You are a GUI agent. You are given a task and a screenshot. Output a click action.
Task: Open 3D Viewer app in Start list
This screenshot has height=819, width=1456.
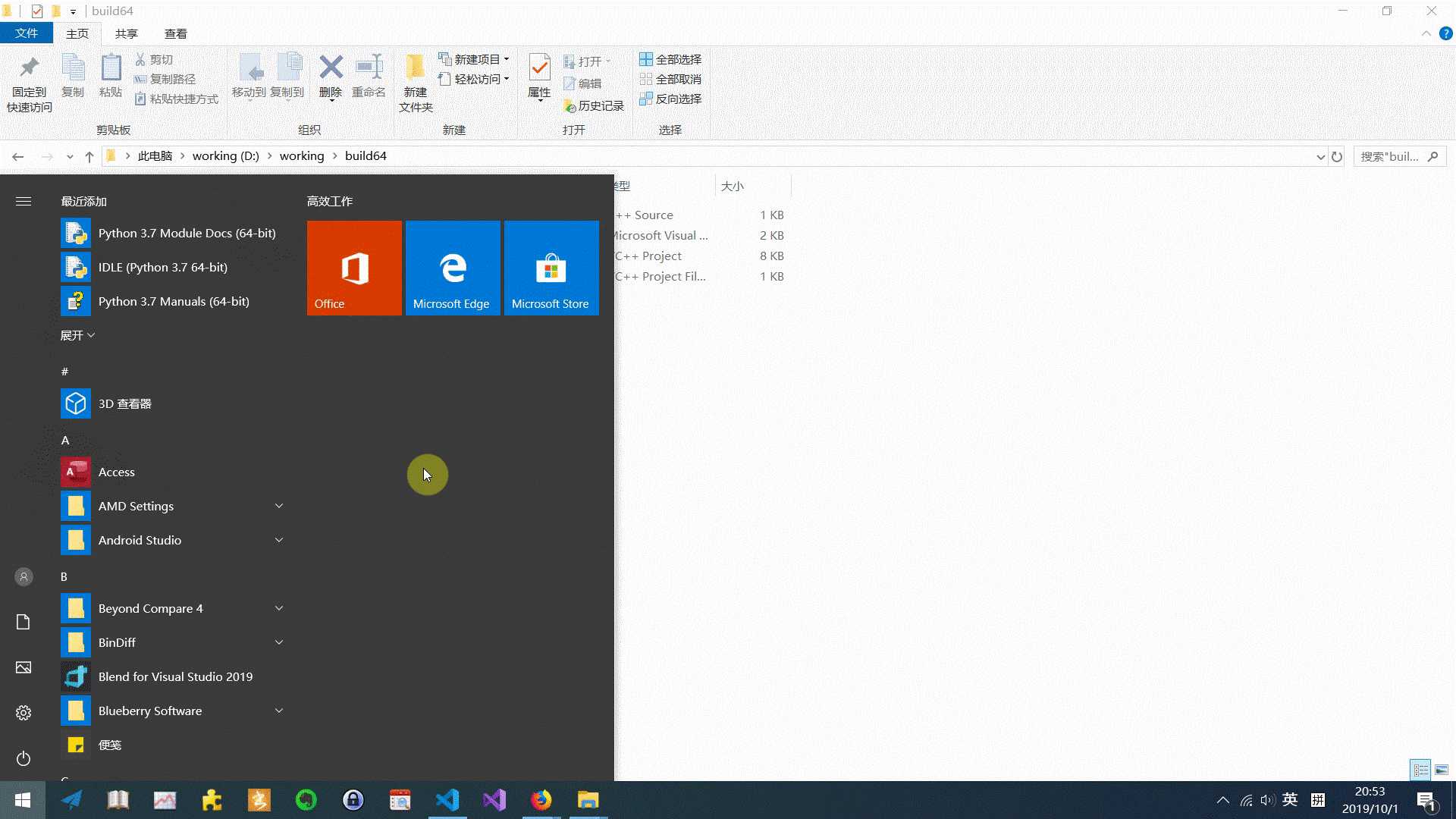tap(174, 403)
